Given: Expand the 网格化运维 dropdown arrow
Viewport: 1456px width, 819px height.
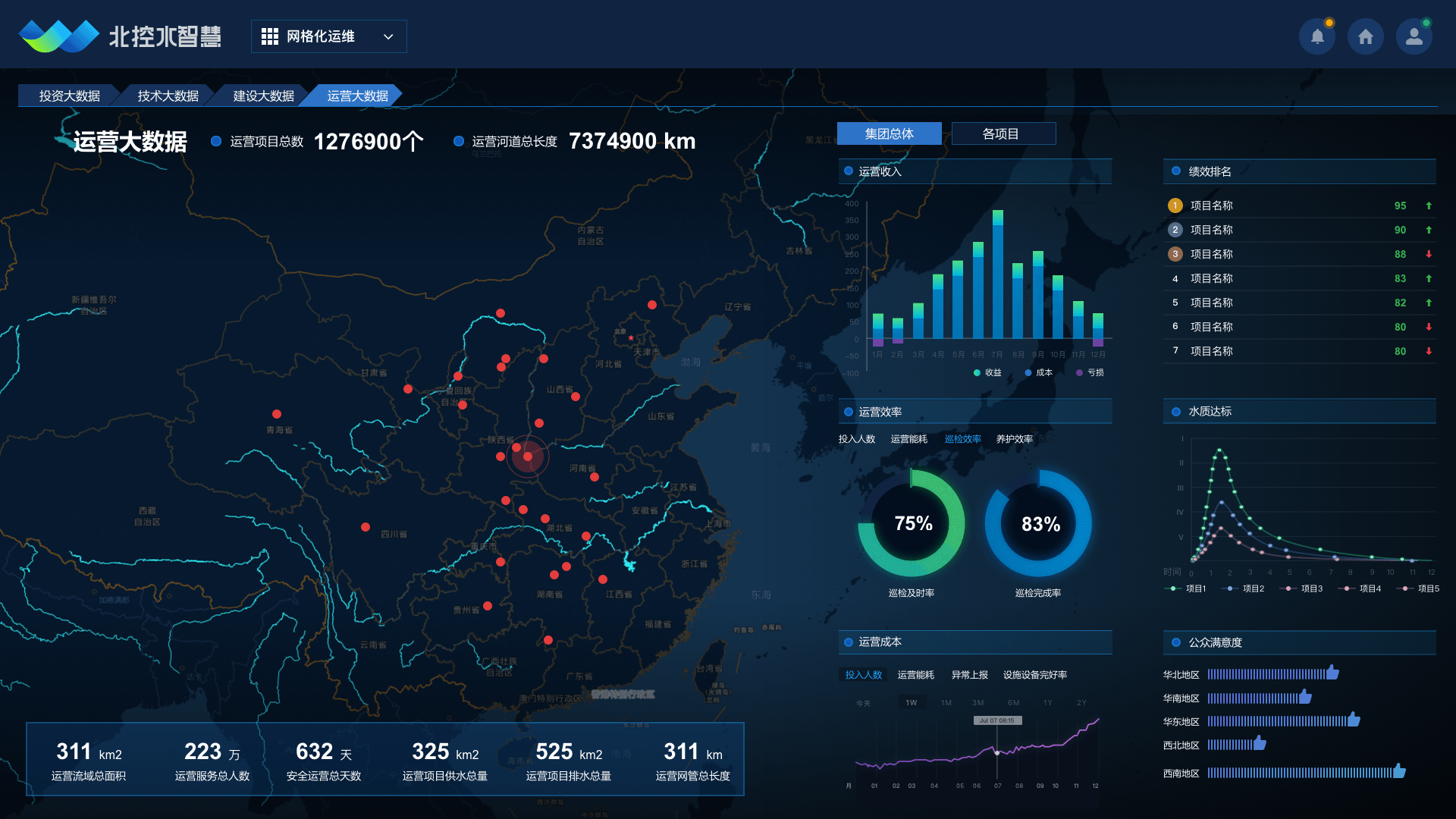Looking at the screenshot, I should tap(388, 36).
